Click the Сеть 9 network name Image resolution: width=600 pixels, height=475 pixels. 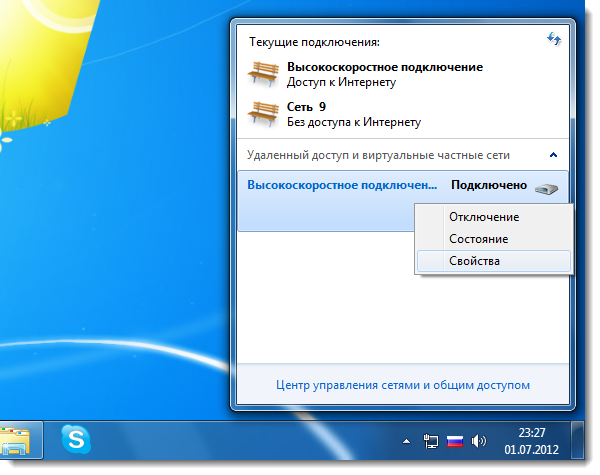click(x=306, y=107)
